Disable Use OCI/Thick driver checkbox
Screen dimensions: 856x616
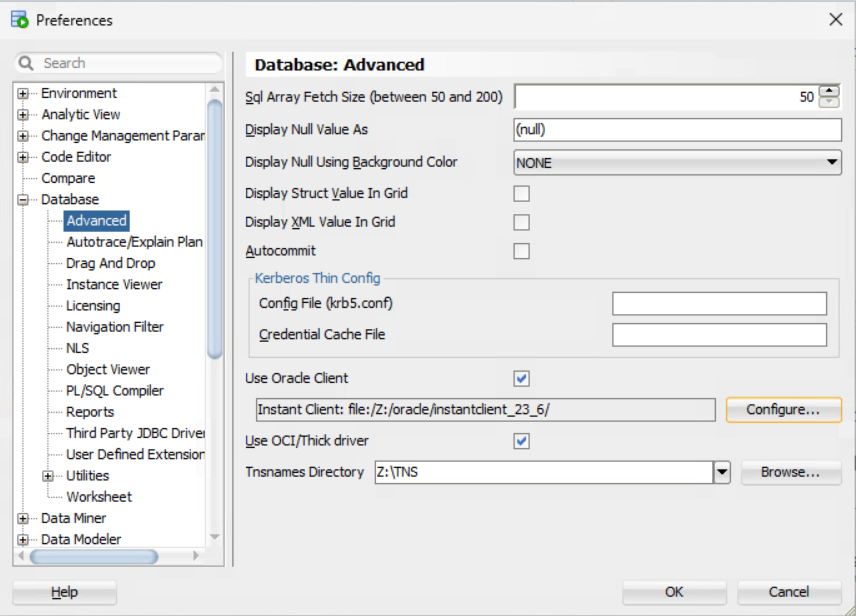click(x=521, y=441)
